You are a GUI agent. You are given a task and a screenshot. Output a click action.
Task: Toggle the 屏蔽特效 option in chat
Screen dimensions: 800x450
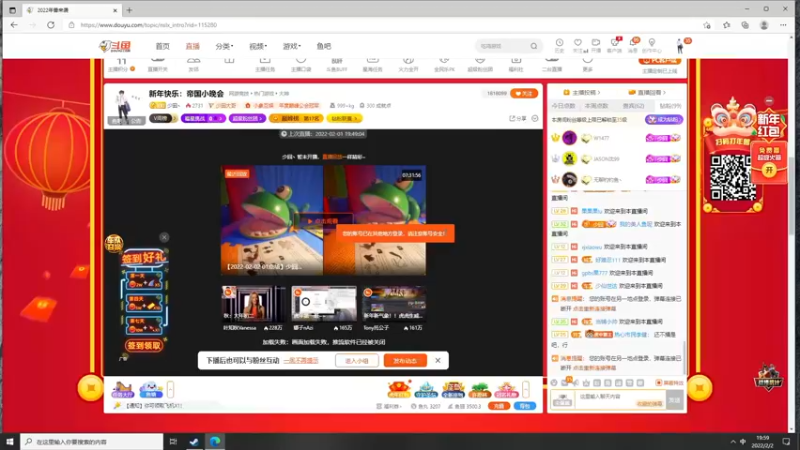click(x=669, y=383)
